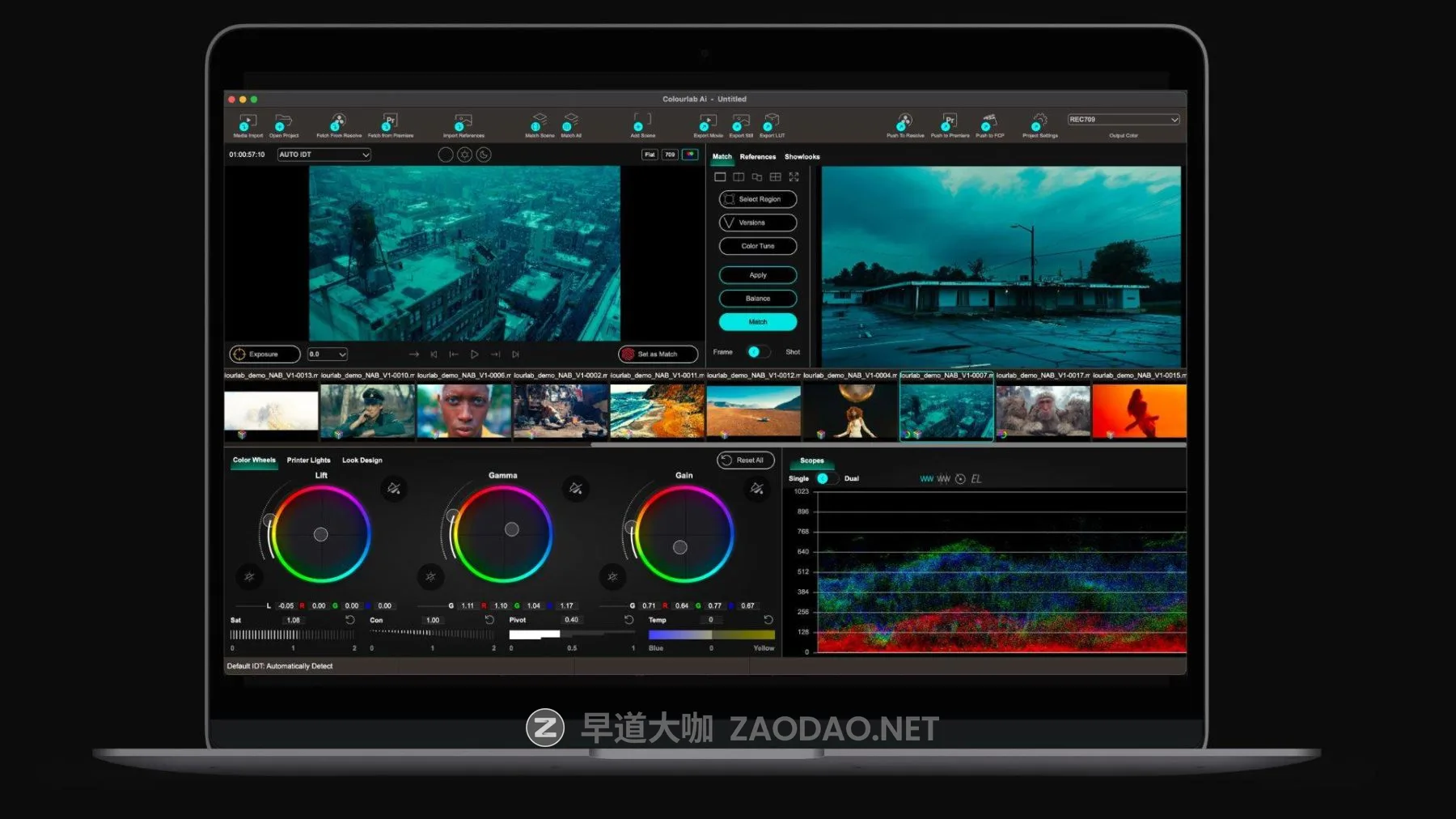Open the AUTO IDT dropdown

pos(324,155)
